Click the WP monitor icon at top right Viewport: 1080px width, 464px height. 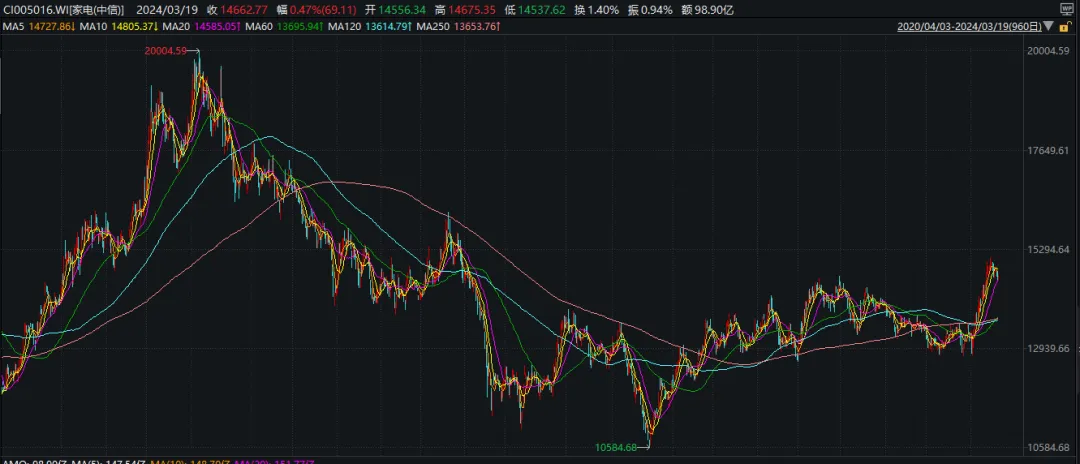[1068, 10]
